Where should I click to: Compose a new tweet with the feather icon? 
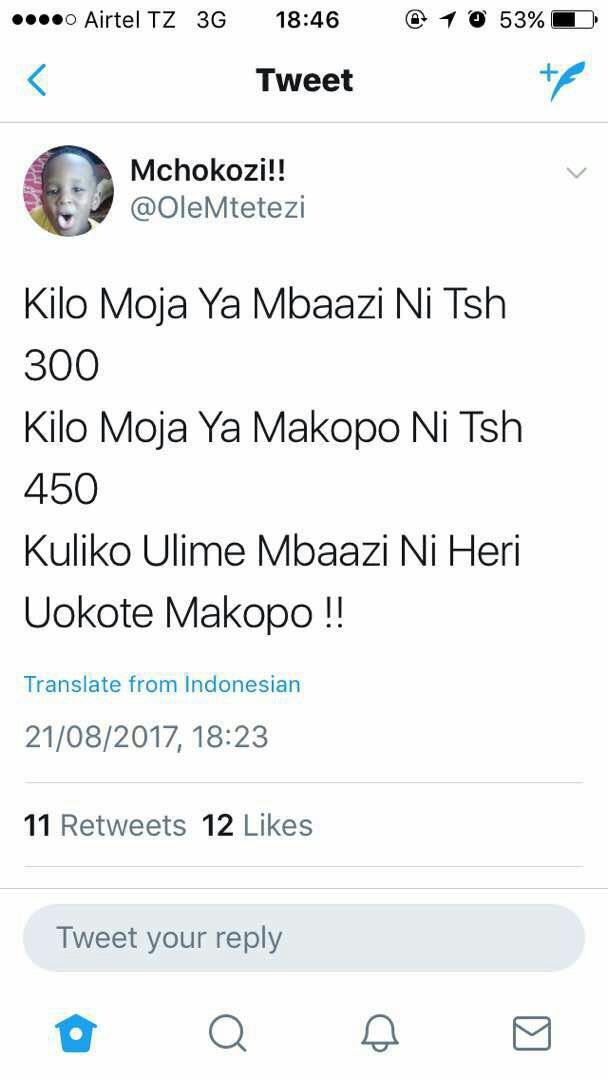click(x=562, y=80)
